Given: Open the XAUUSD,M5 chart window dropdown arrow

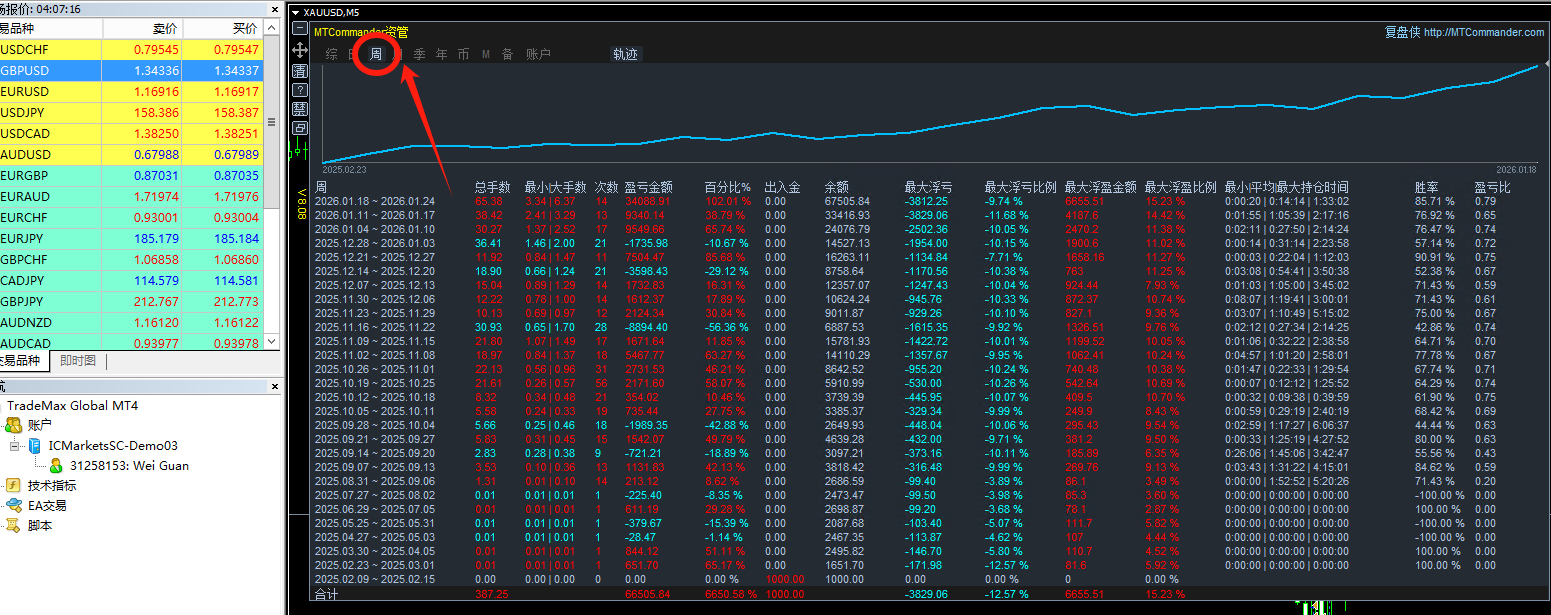Looking at the screenshot, I should point(294,13).
